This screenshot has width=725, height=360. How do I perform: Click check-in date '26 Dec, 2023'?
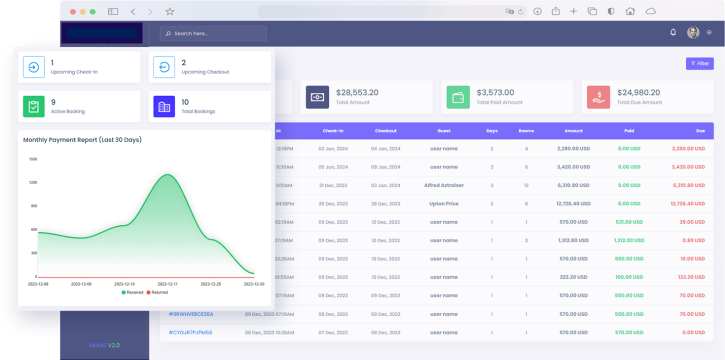(333, 204)
